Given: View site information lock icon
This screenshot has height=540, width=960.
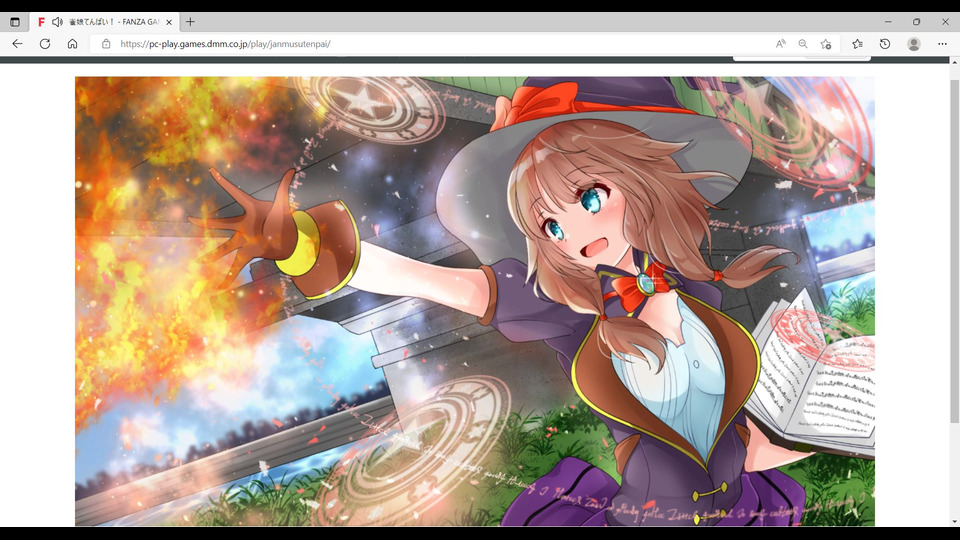Looking at the screenshot, I should 106,44.
